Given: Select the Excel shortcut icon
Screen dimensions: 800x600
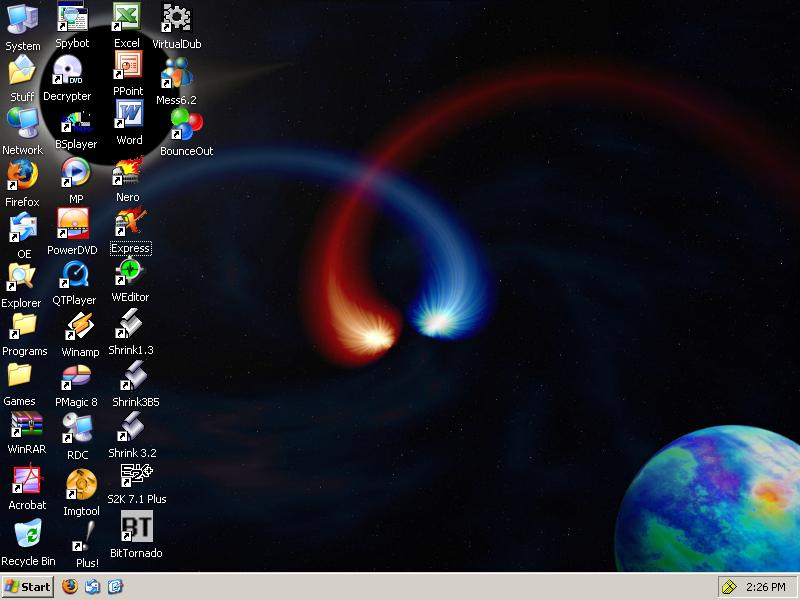Looking at the screenshot, I should (127, 18).
